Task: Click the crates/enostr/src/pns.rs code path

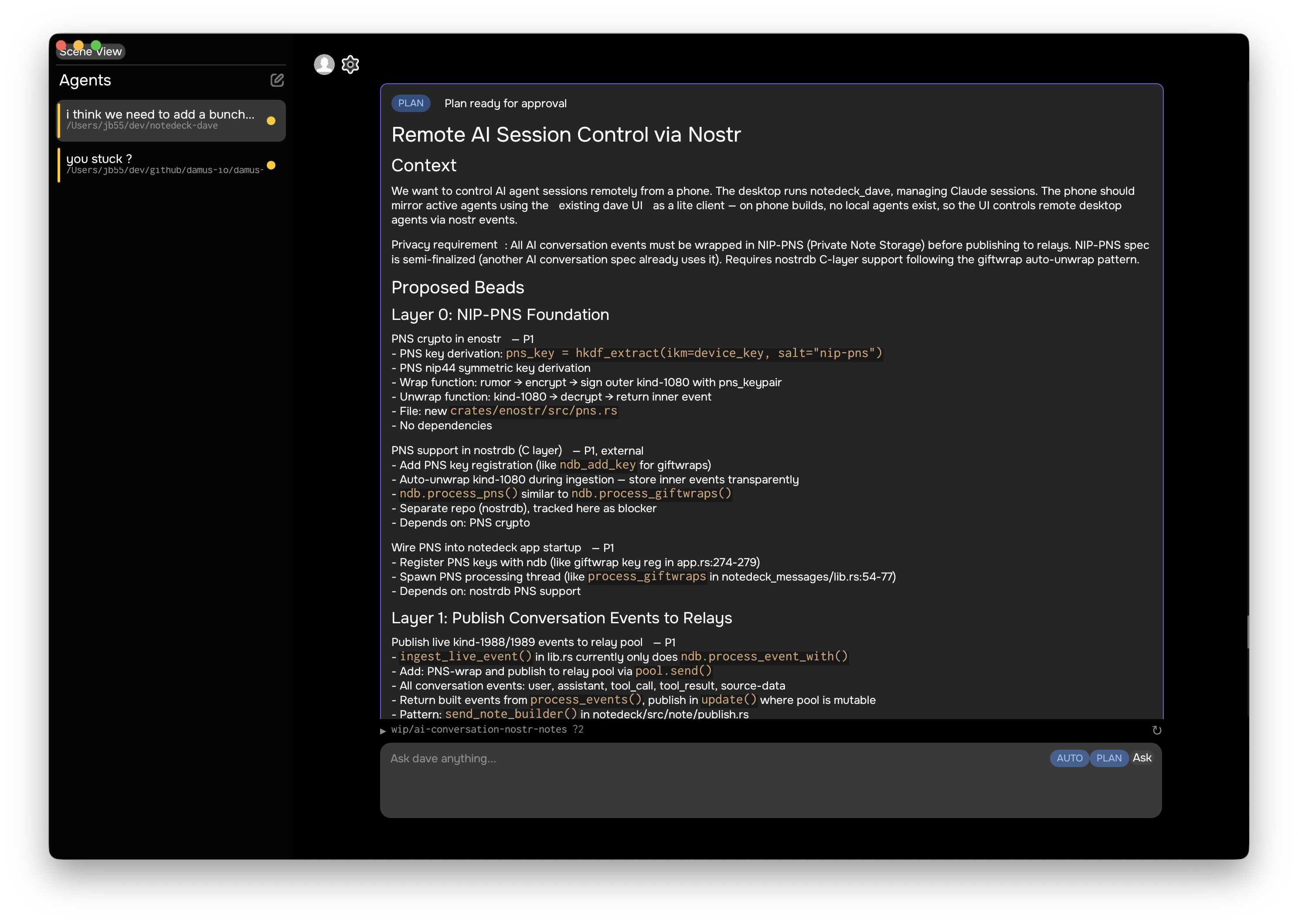Action: coord(533,411)
